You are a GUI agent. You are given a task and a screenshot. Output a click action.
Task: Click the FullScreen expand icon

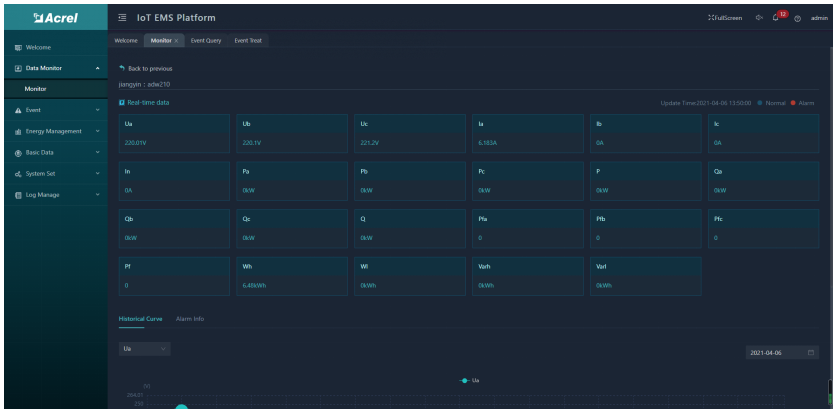[713, 18]
